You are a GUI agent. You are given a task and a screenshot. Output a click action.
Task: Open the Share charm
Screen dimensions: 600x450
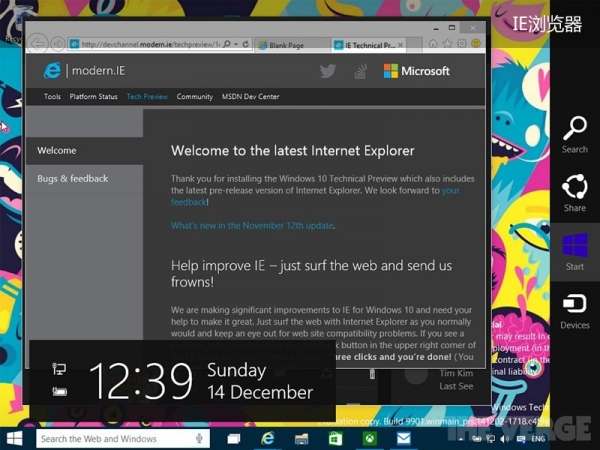575,193
